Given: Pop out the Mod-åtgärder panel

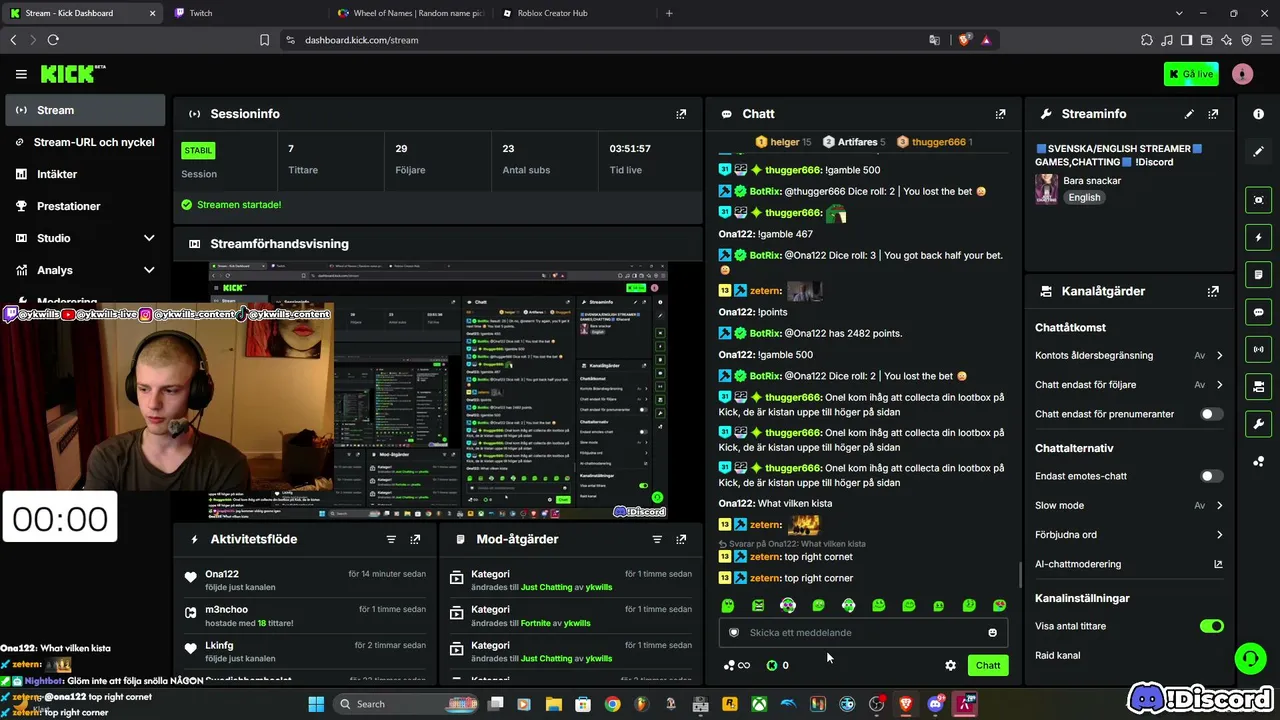Looking at the screenshot, I should point(681,539).
